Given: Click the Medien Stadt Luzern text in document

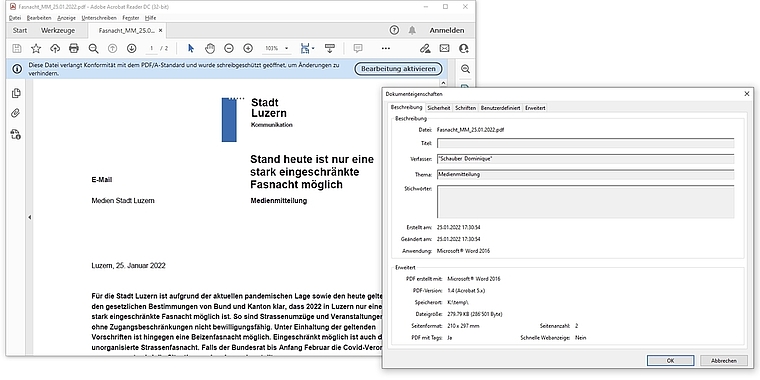Looking at the screenshot, I should tap(123, 201).
